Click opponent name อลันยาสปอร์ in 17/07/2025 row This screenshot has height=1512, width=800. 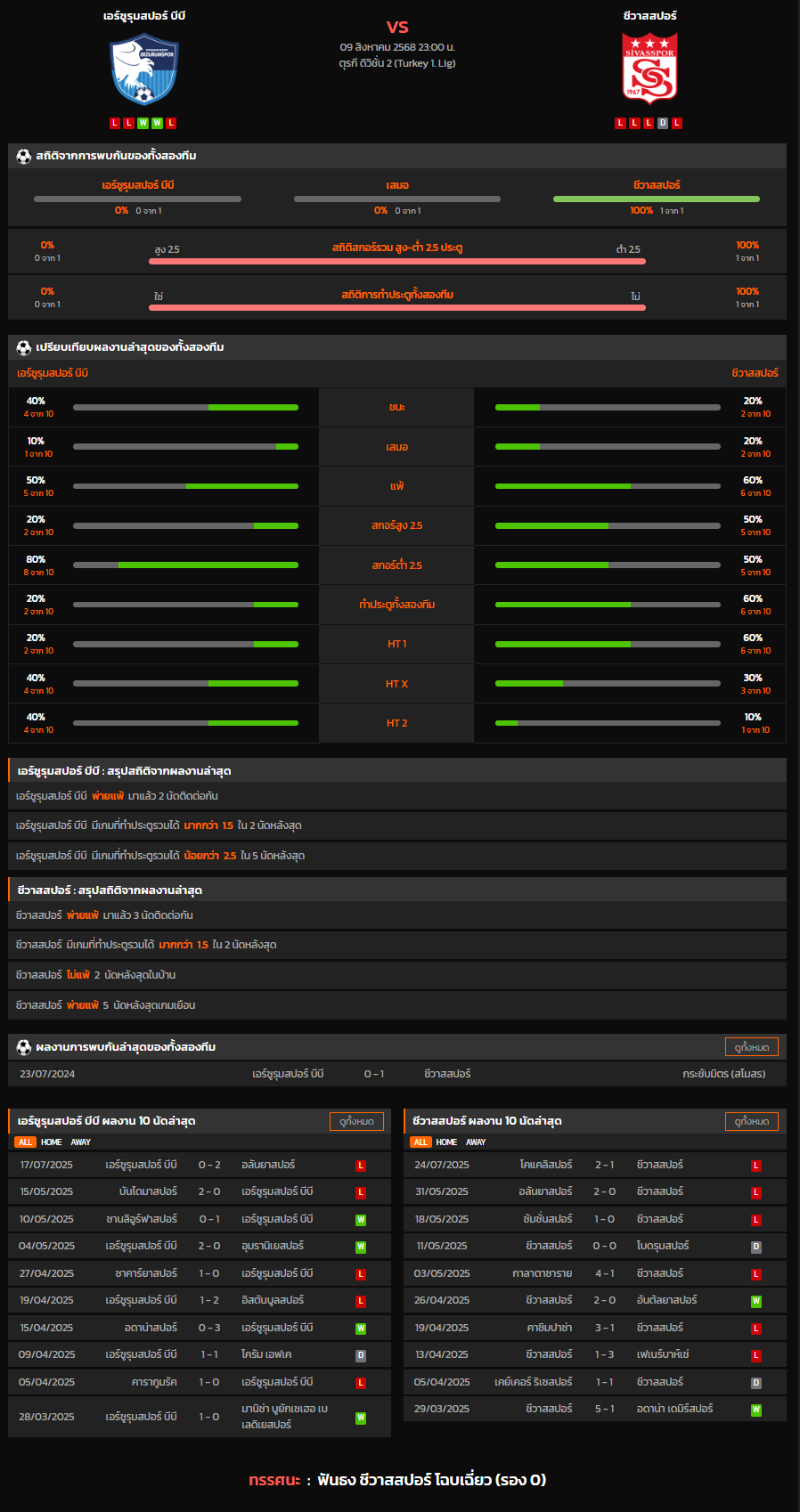268,1165
